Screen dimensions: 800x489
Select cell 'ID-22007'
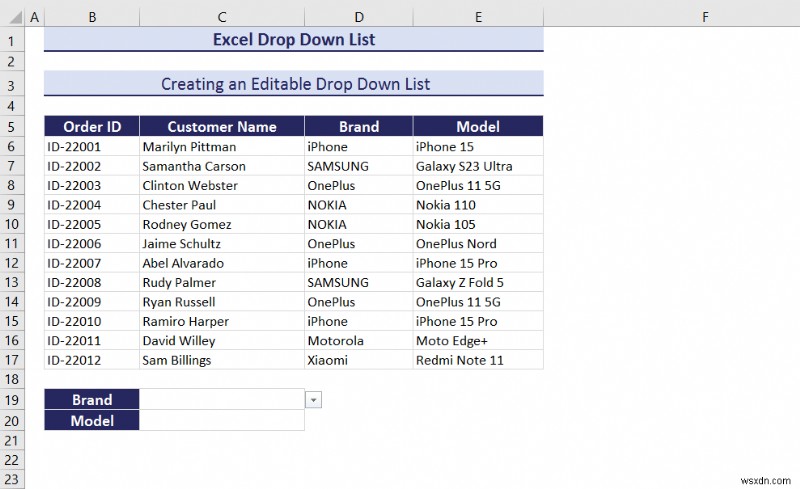[92, 263]
